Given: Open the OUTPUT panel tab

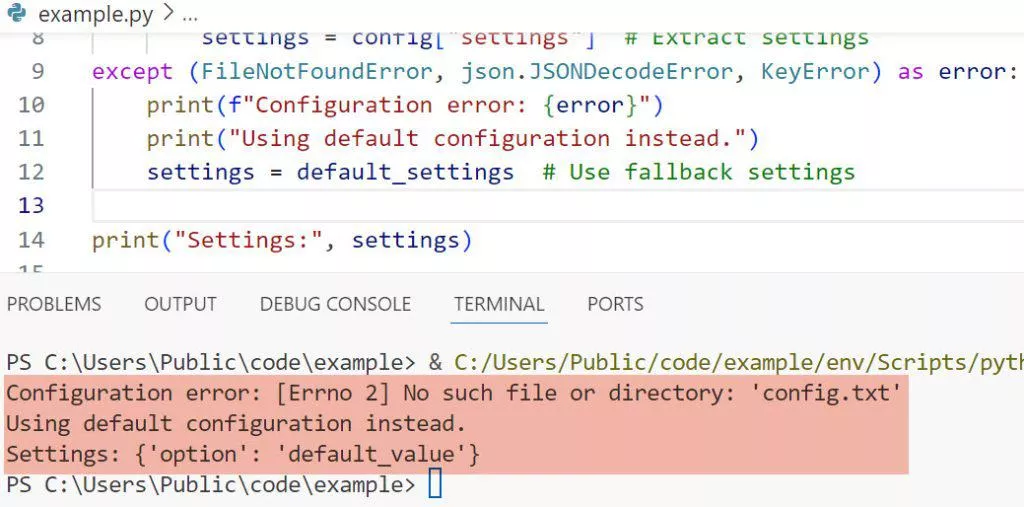Looking at the screenshot, I should [x=180, y=304].
